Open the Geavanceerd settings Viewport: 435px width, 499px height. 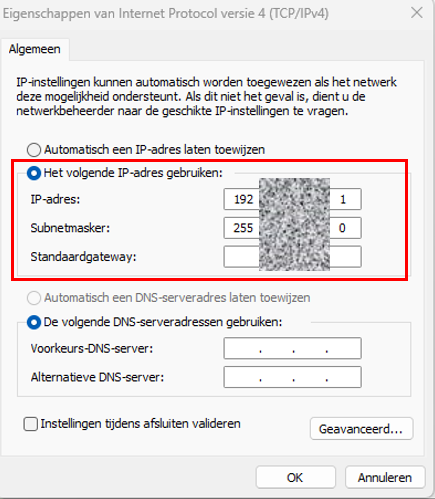pyautogui.click(x=361, y=429)
